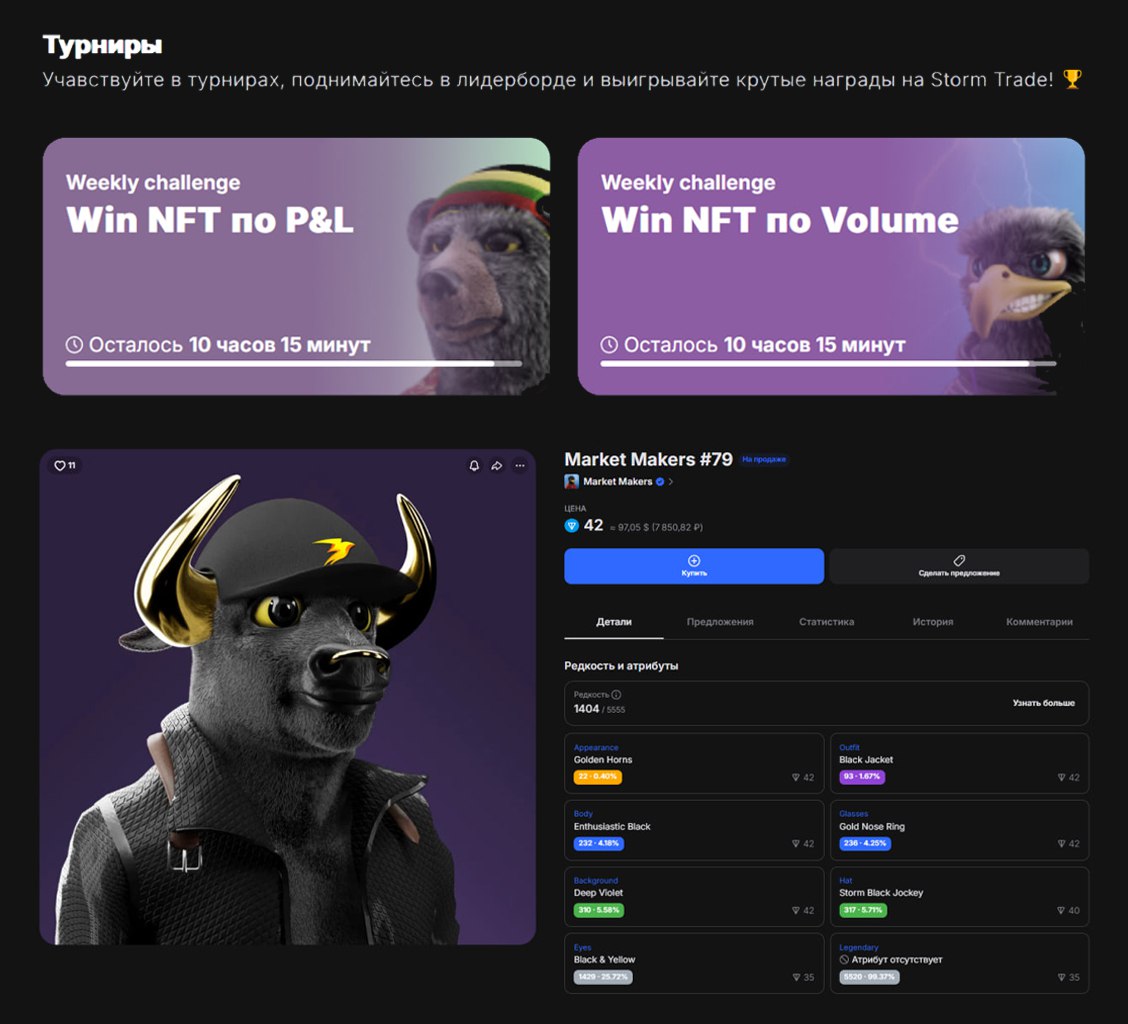Open the Комментарии tab
The image size is (1128, 1024).
pos(1040,622)
